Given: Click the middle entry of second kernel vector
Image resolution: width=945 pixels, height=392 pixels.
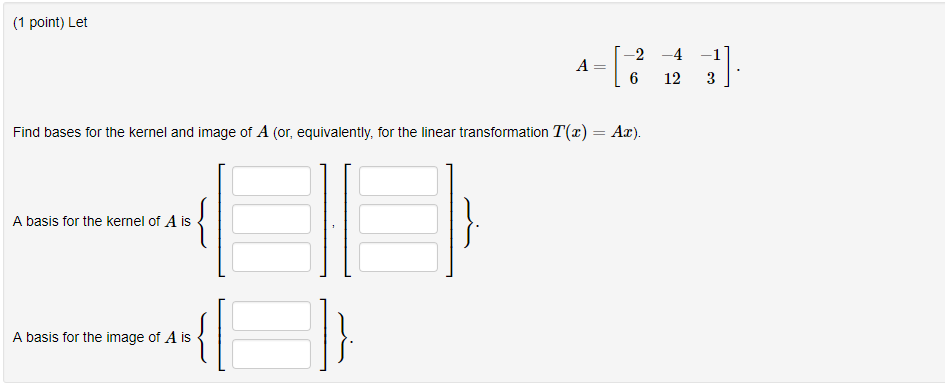Looking at the screenshot, I should point(398,219).
